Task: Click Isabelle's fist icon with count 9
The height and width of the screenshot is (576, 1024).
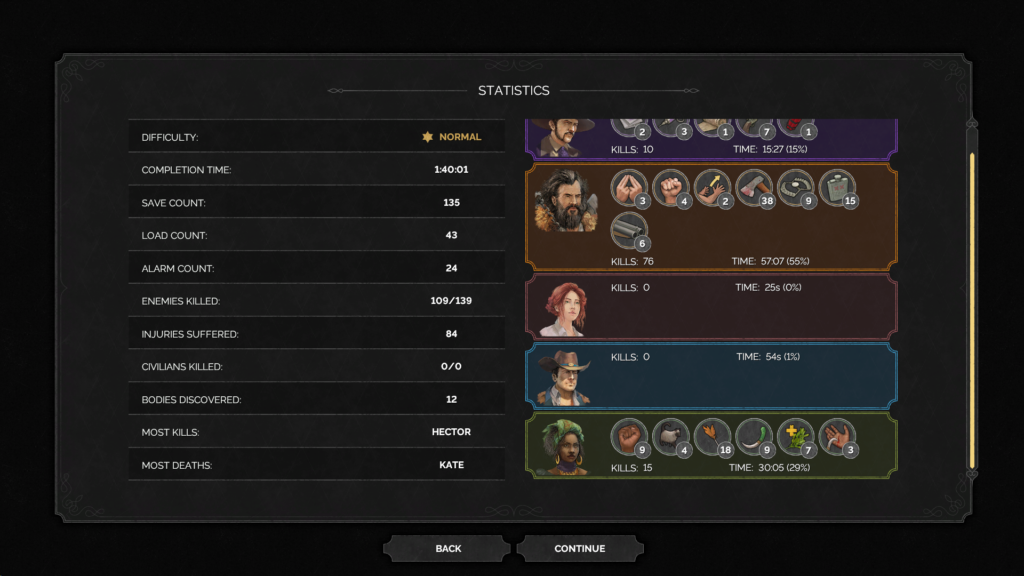Action: click(x=629, y=437)
